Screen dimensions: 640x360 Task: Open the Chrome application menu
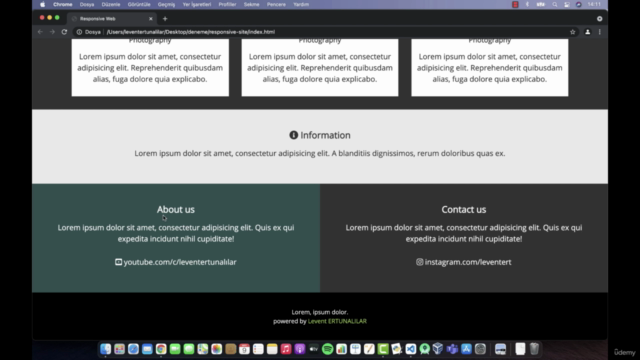pos(62,4)
